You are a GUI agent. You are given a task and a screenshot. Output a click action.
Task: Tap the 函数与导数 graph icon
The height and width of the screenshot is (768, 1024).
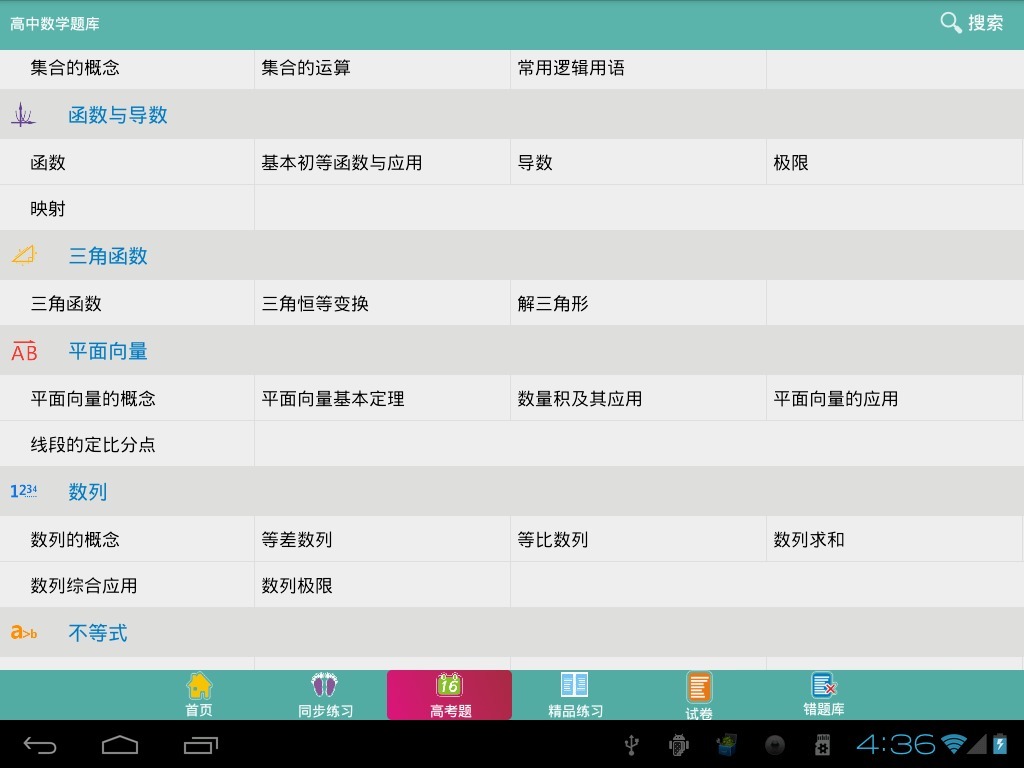[x=23, y=115]
